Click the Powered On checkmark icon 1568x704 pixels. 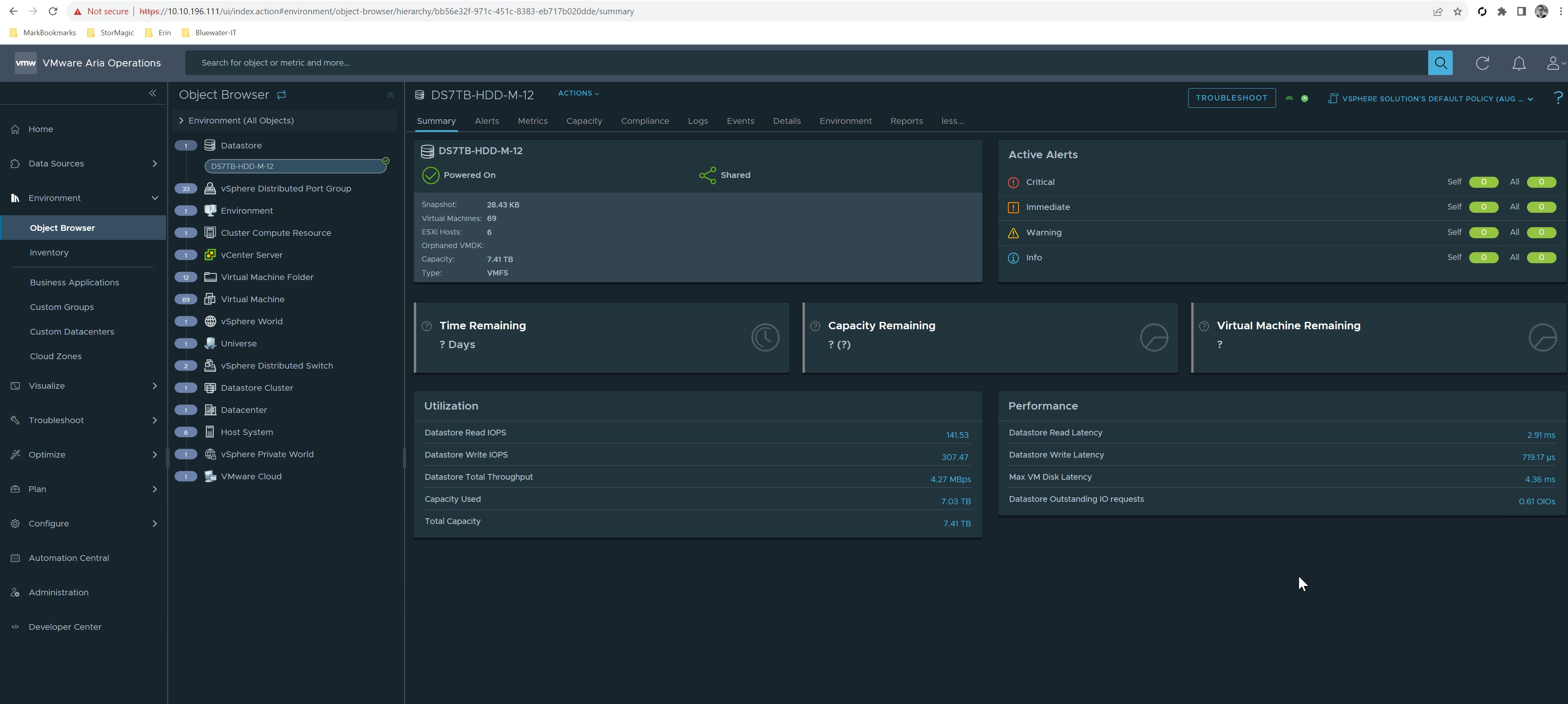(431, 175)
